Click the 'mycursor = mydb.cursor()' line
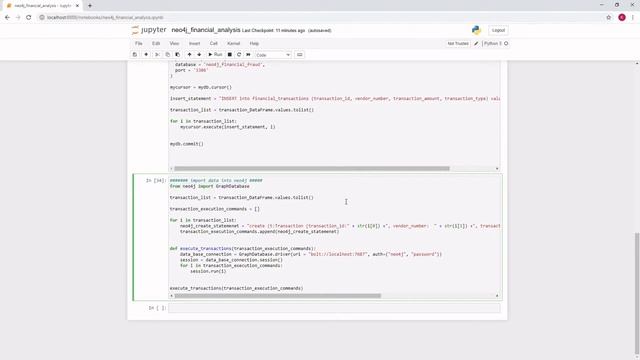The image size is (640, 360). coord(201,87)
